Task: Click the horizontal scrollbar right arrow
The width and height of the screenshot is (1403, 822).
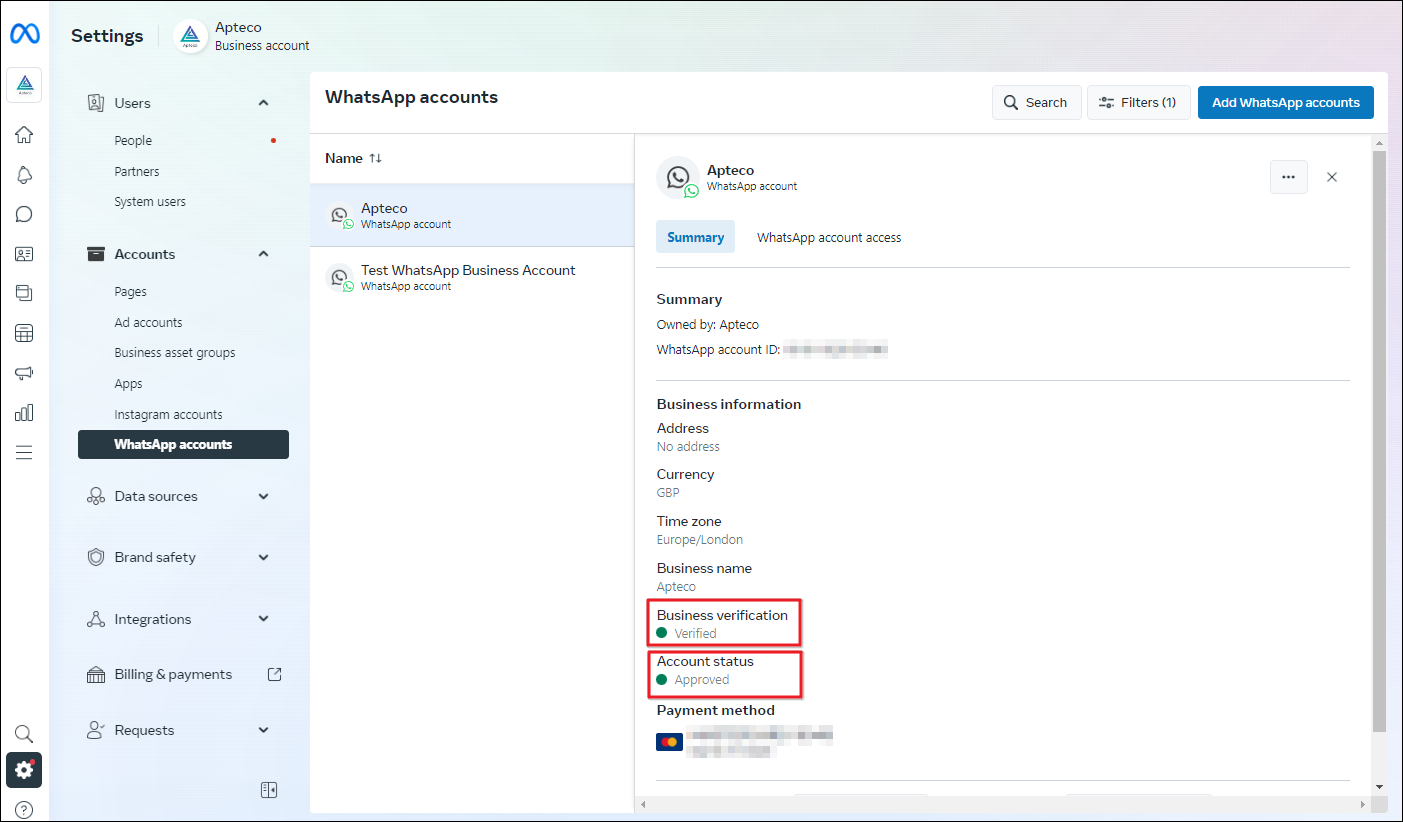Action: [x=1365, y=804]
